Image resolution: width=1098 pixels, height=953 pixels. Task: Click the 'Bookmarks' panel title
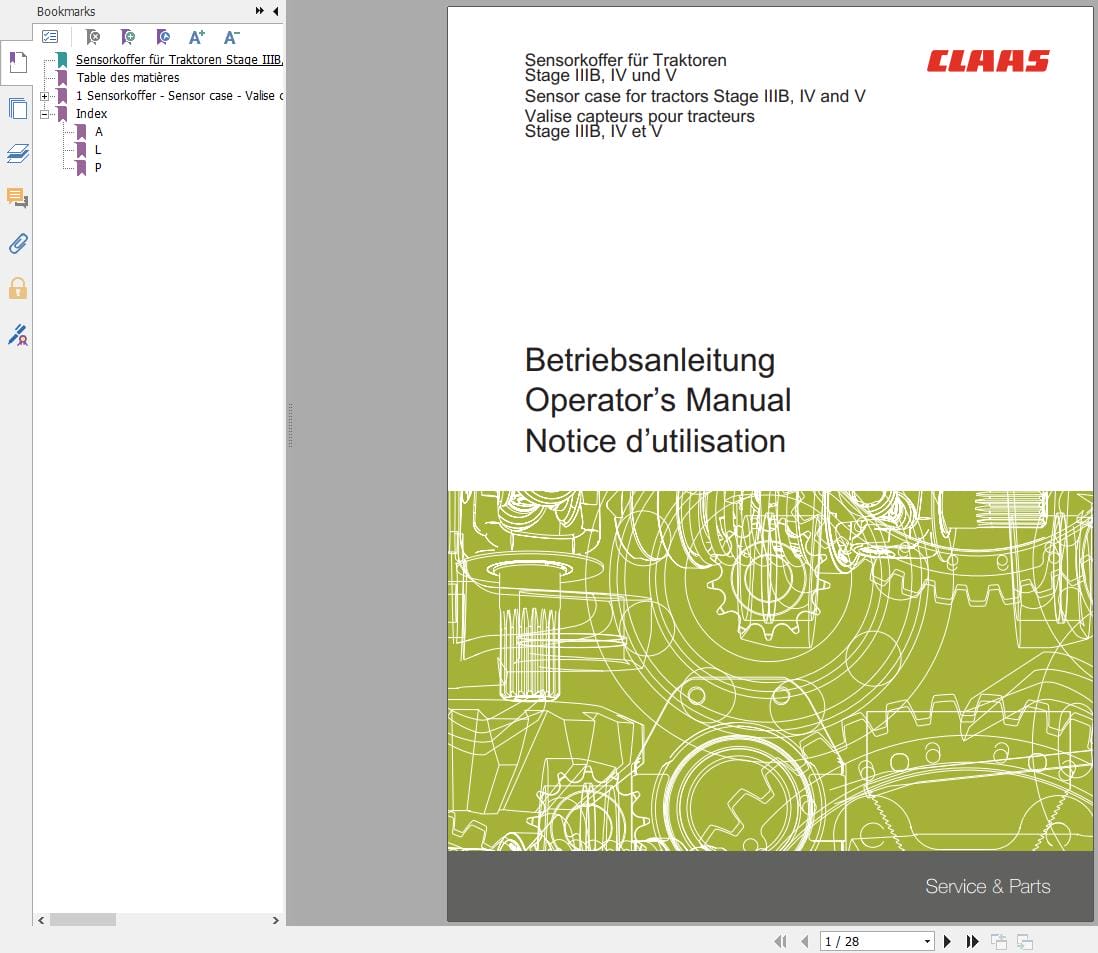[66, 11]
